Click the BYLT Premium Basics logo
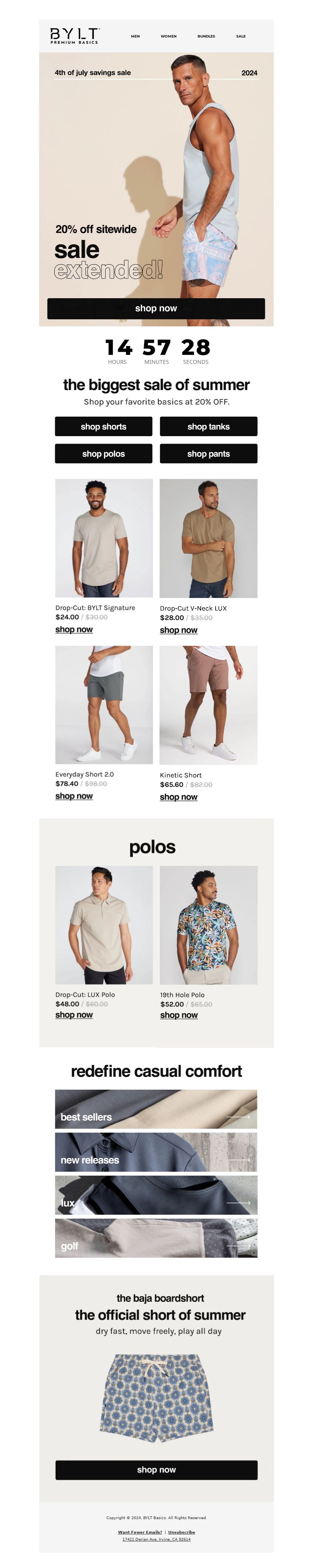The height and width of the screenshot is (1568, 313). click(74, 35)
